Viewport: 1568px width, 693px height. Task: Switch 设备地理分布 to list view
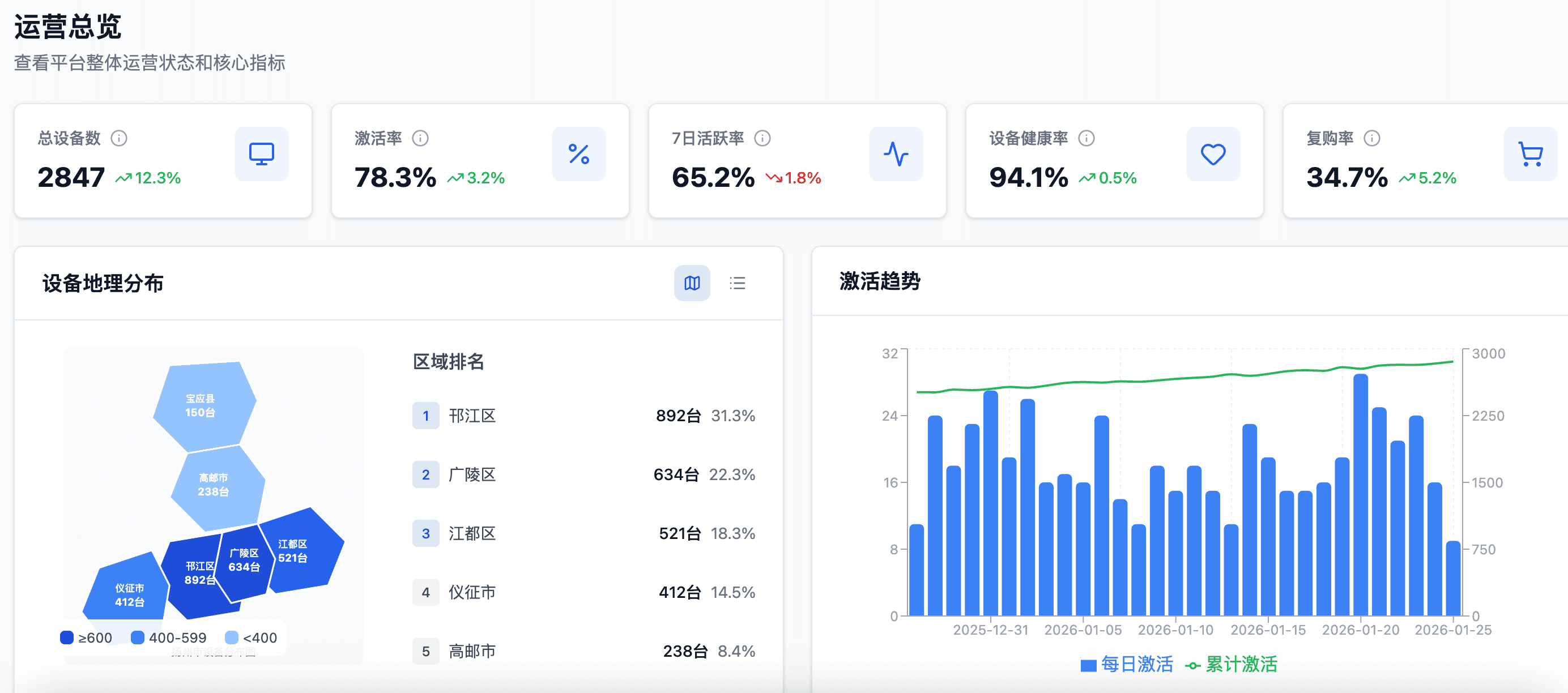[x=737, y=283]
